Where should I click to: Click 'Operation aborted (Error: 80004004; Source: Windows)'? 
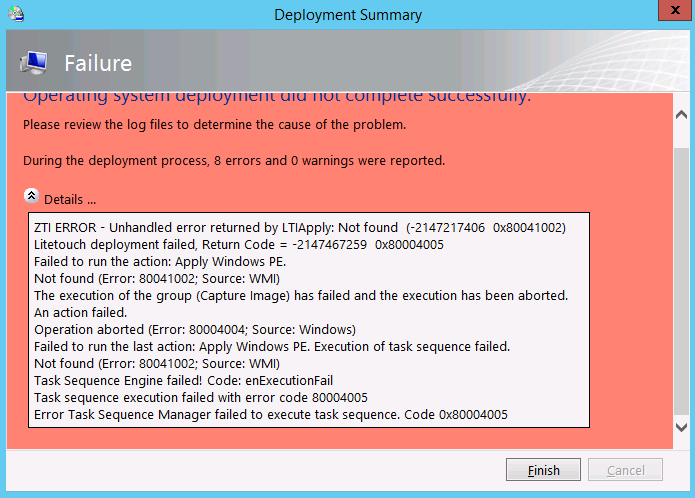click(x=195, y=330)
